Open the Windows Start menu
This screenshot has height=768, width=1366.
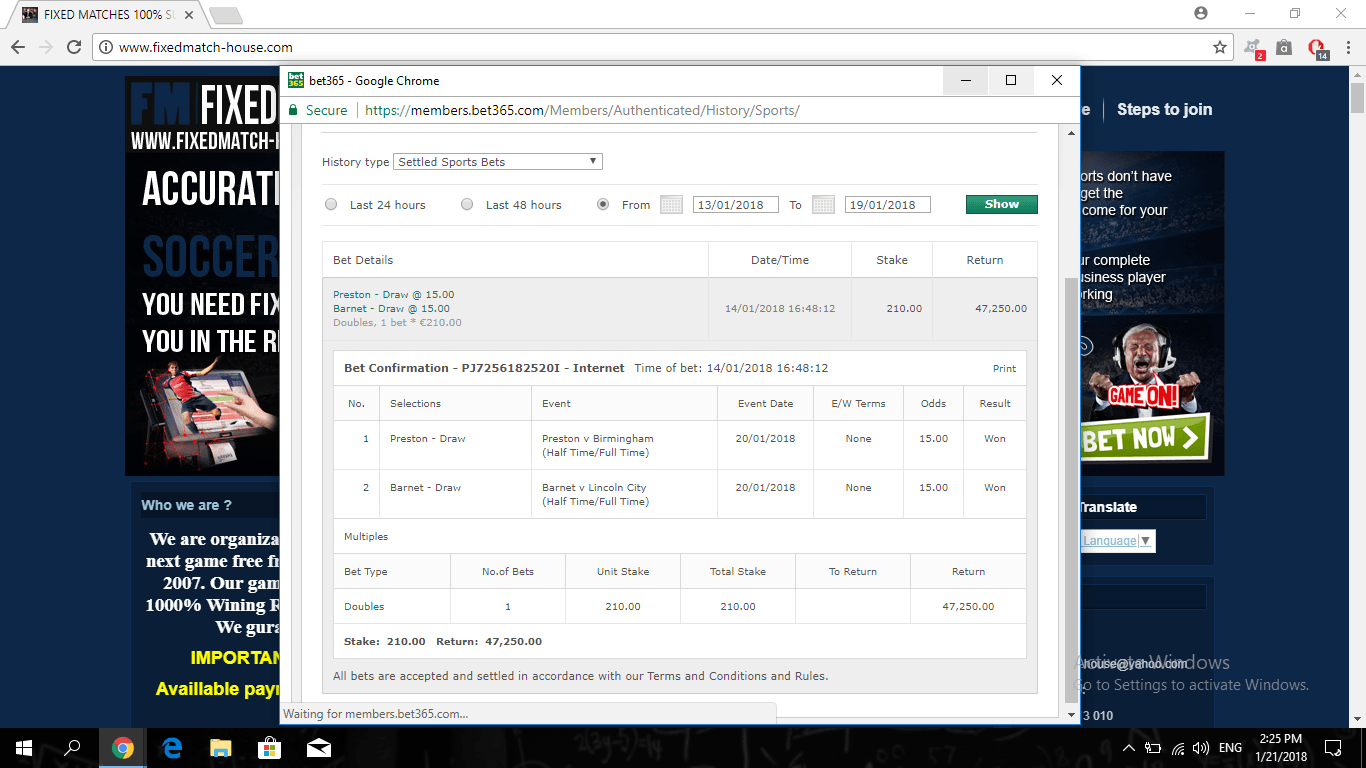(x=24, y=748)
